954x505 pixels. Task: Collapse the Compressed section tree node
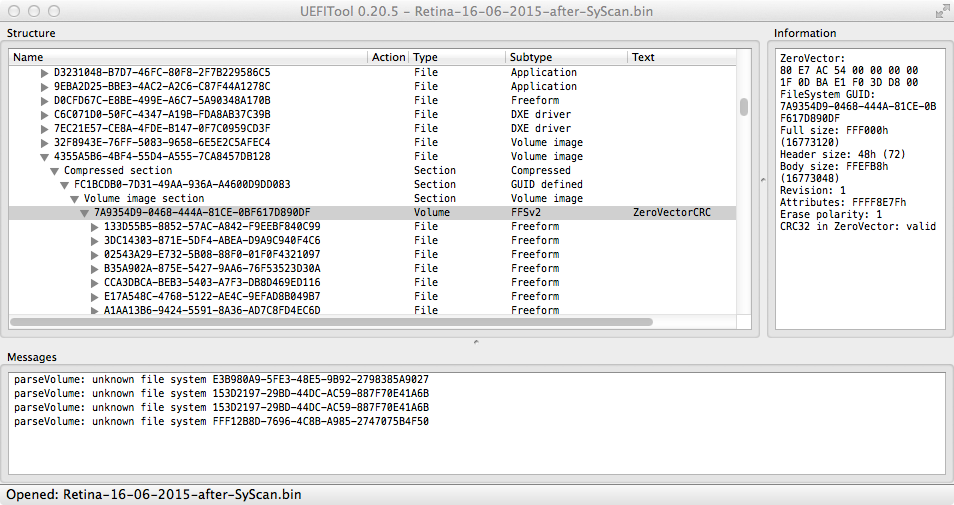(x=54, y=171)
